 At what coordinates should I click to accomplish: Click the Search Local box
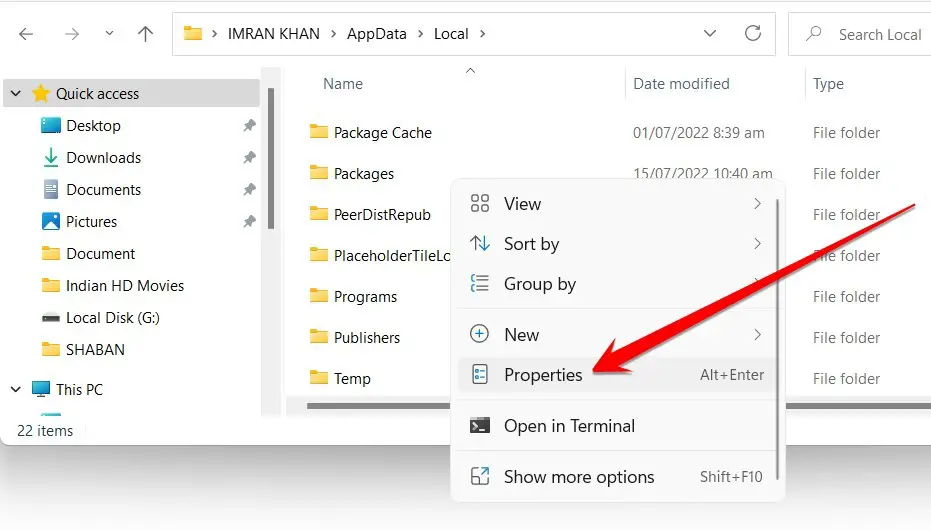point(860,34)
